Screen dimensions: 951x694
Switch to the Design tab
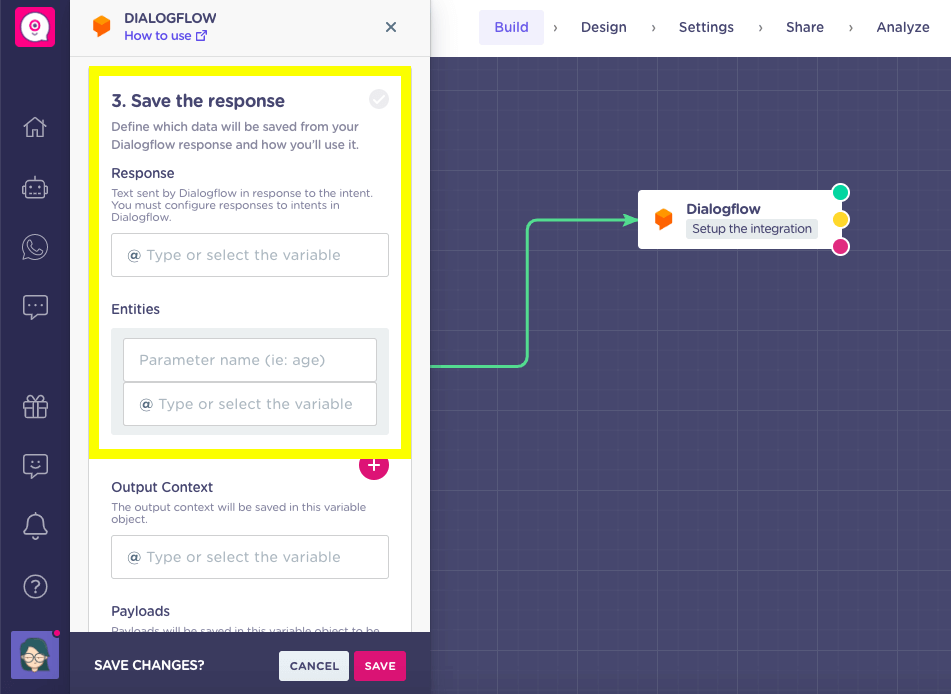tap(603, 27)
